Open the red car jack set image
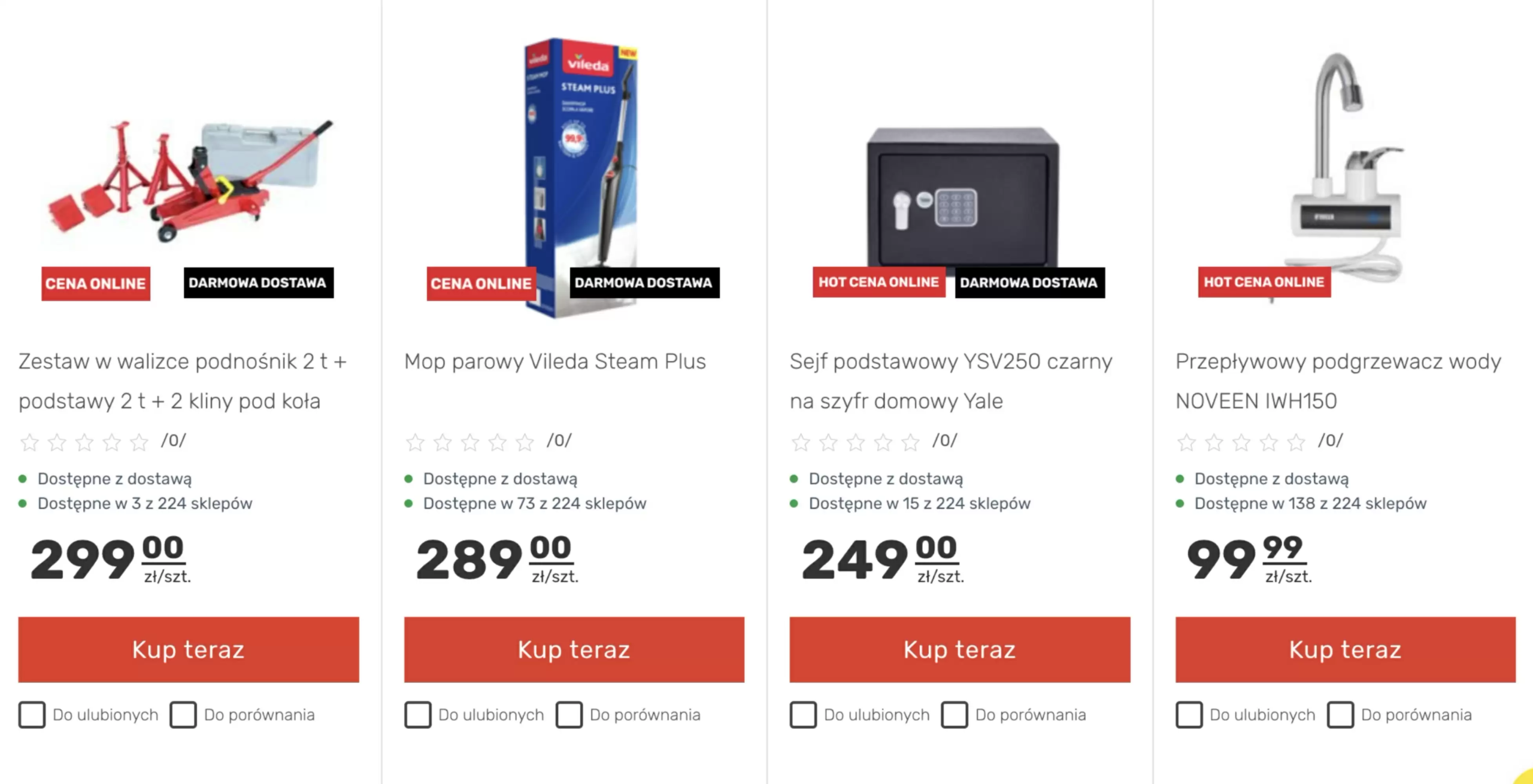Viewport: 1533px width, 784px height. click(x=192, y=180)
